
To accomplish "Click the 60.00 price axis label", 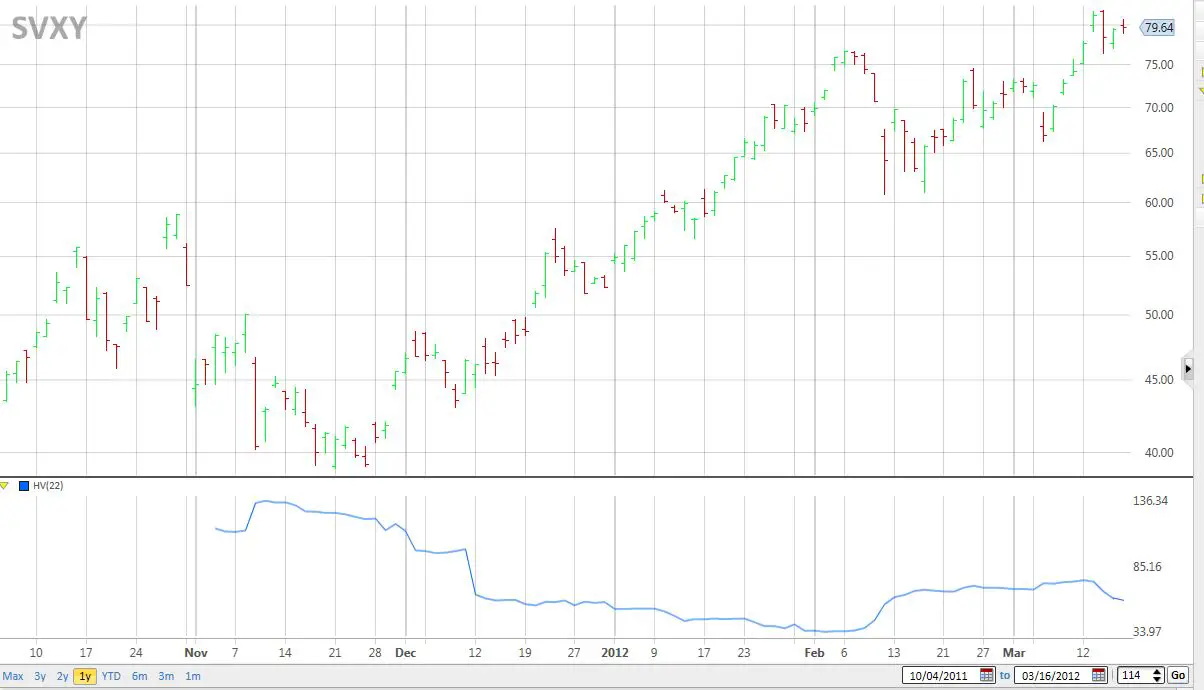I will point(1160,203).
